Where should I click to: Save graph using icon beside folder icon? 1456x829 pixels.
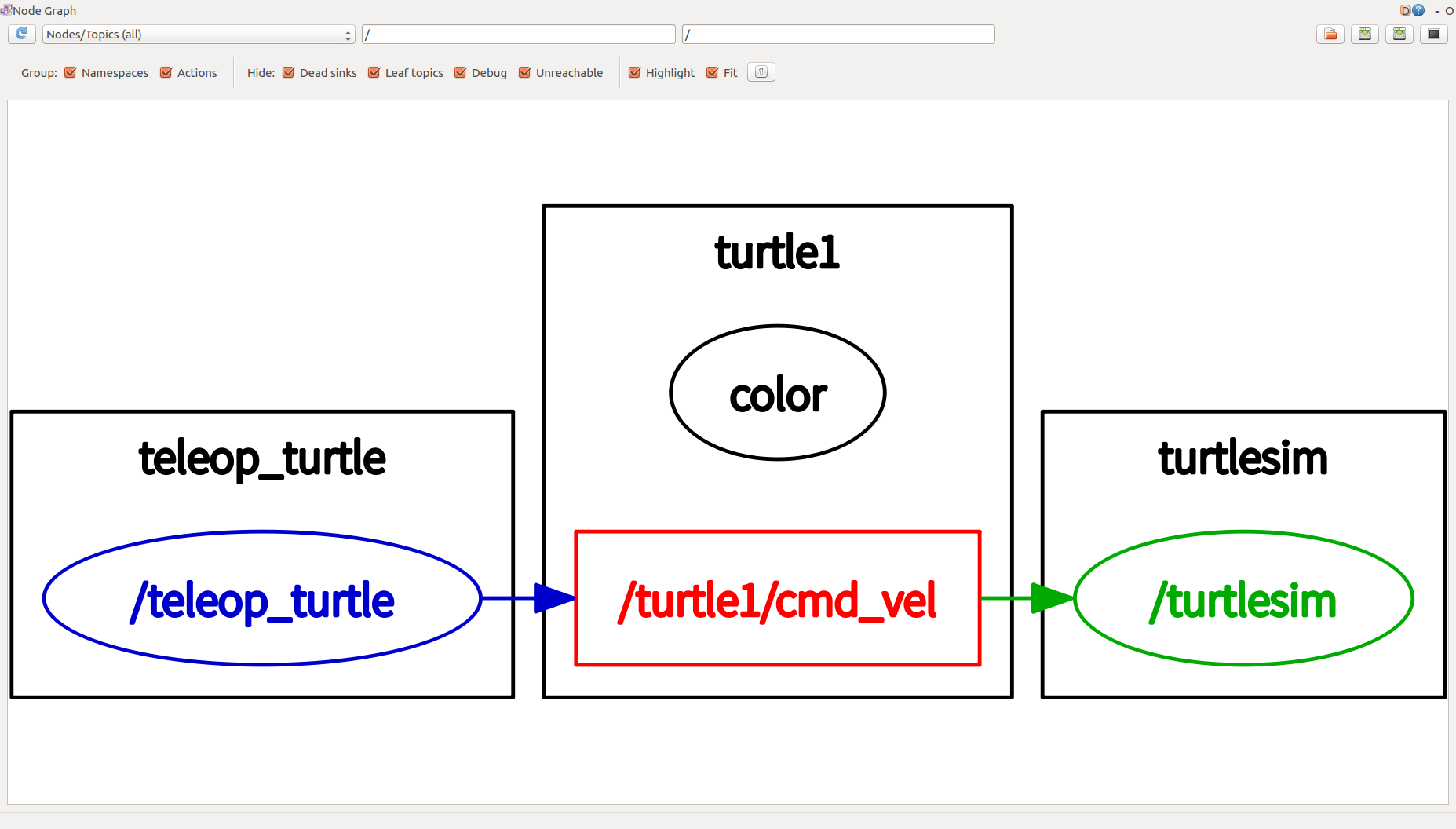pyautogui.click(x=1365, y=34)
